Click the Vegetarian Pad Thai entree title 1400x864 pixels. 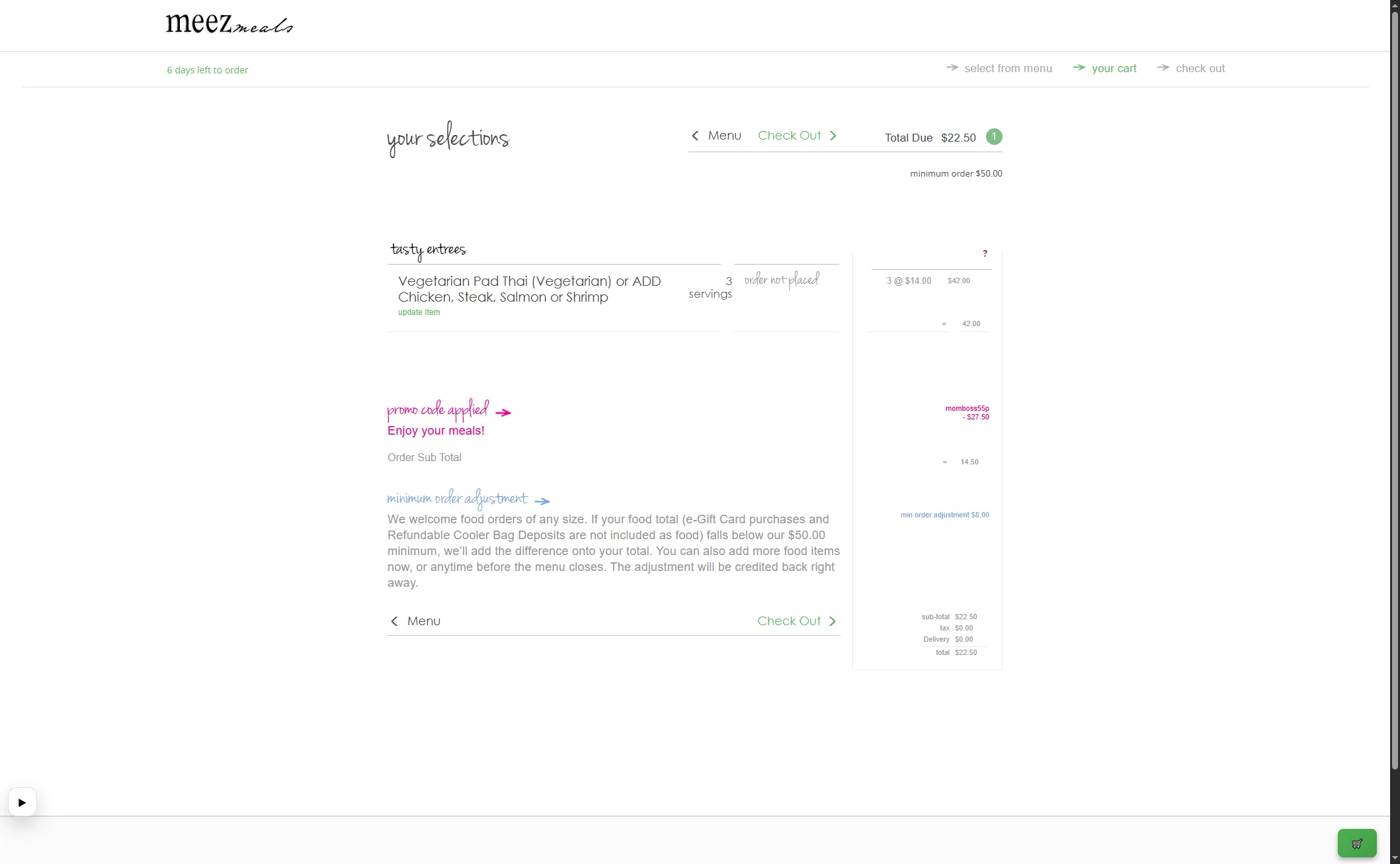click(529, 289)
